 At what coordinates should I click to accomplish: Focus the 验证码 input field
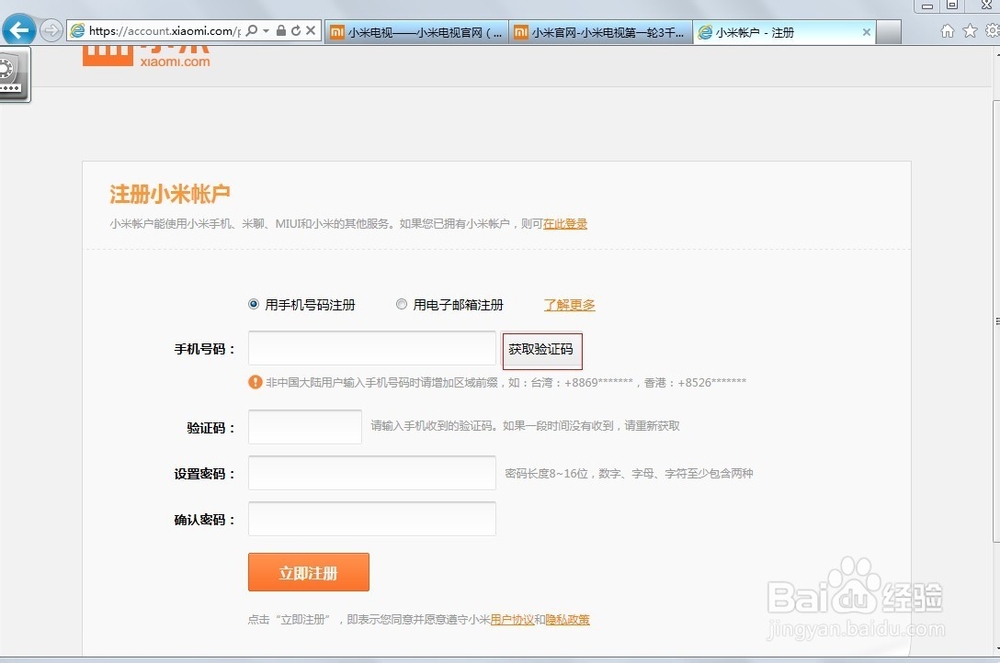point(305,426)
